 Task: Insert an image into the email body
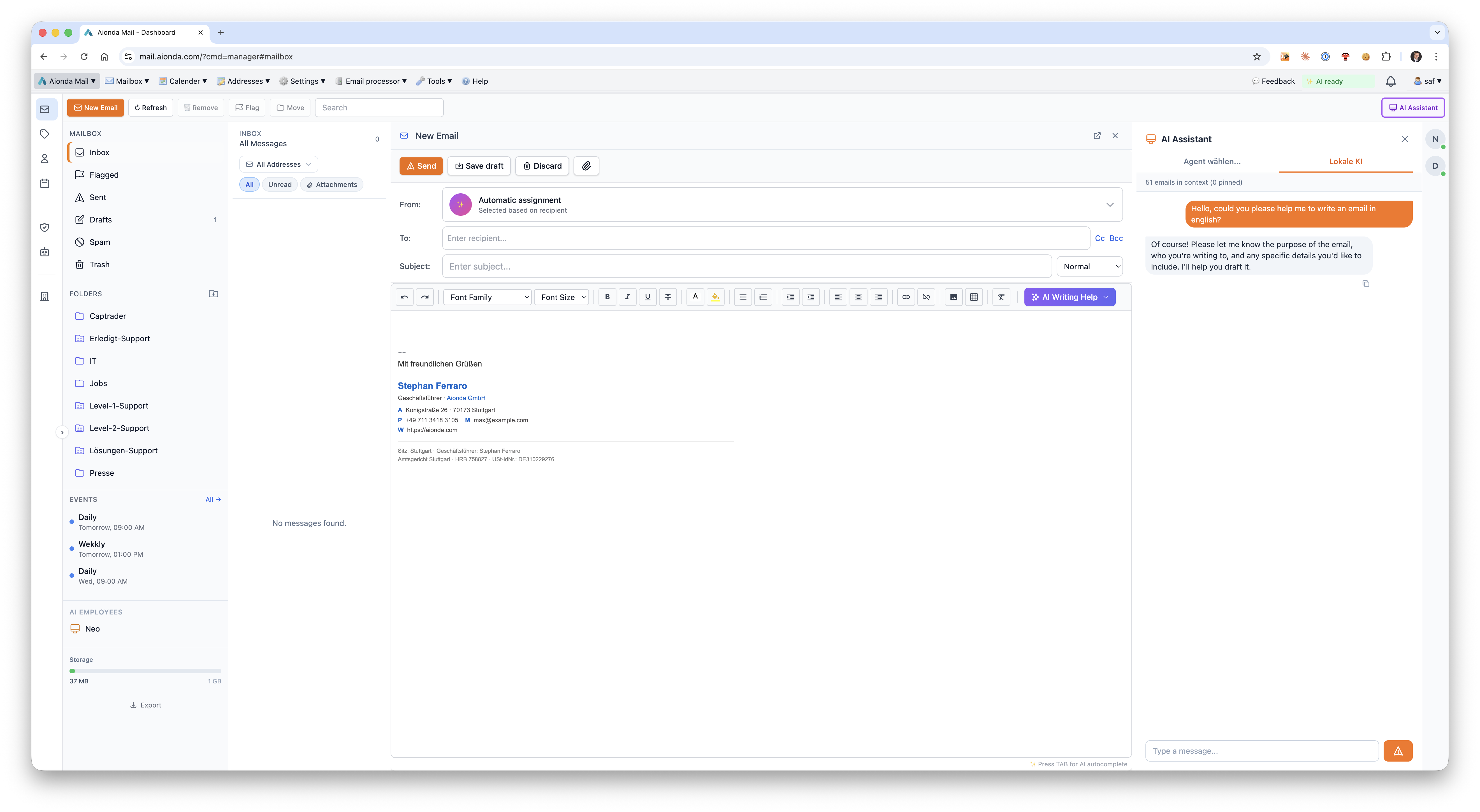[953, 297]
